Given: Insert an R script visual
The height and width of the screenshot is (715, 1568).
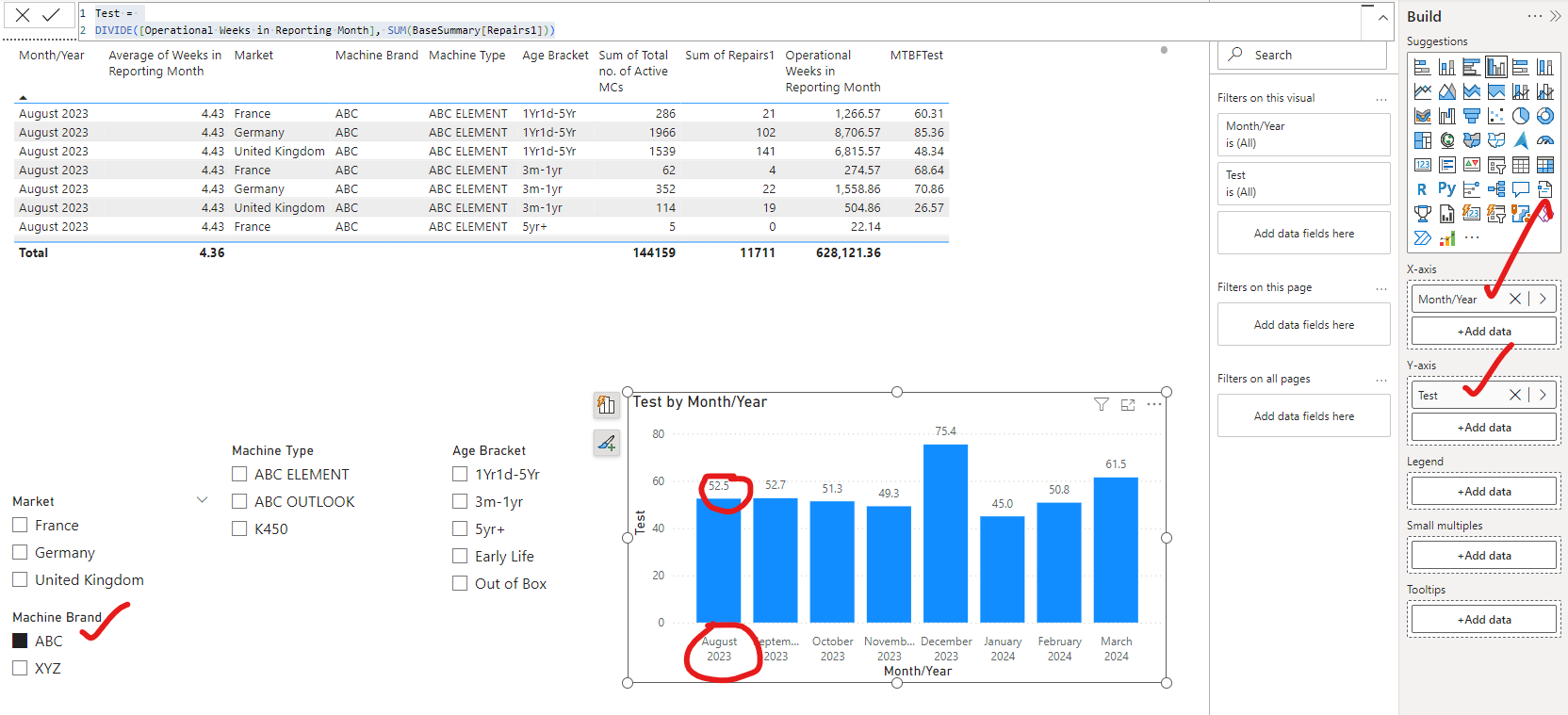Looking at the screenshot, I should coord(1423,189).
